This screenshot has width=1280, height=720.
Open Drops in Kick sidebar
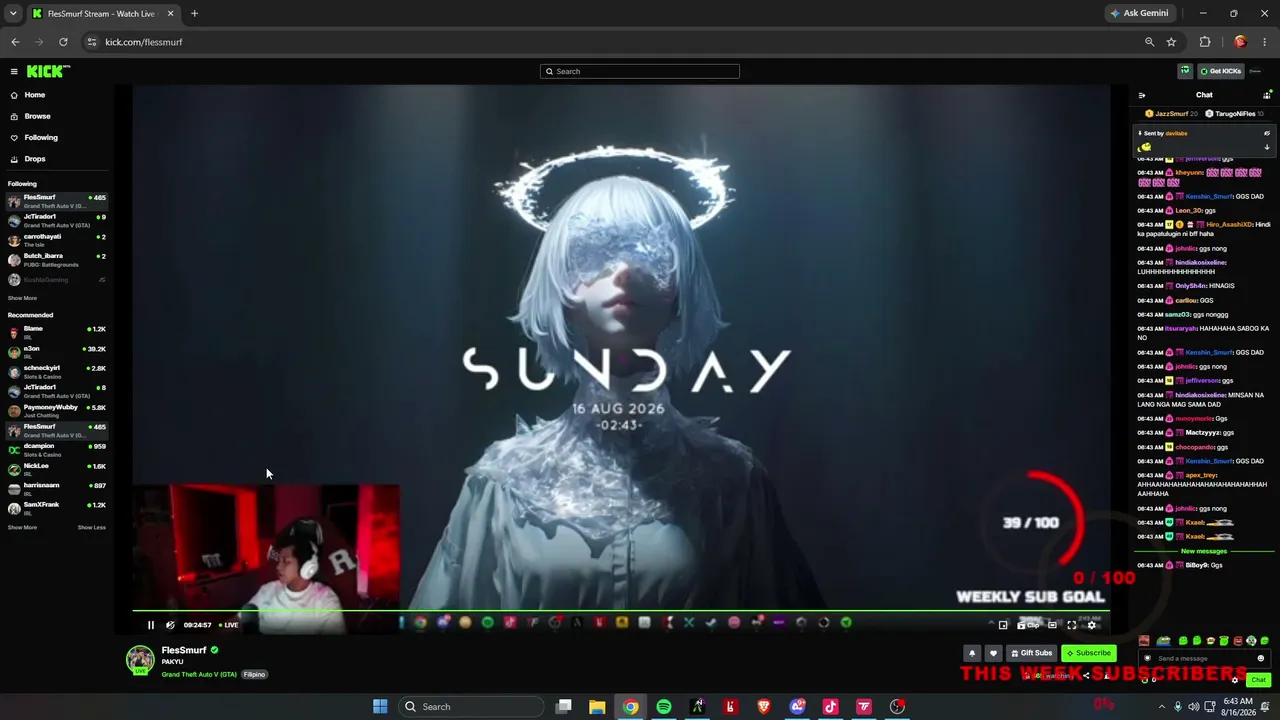pyautogui.click(x=59, y=159)
